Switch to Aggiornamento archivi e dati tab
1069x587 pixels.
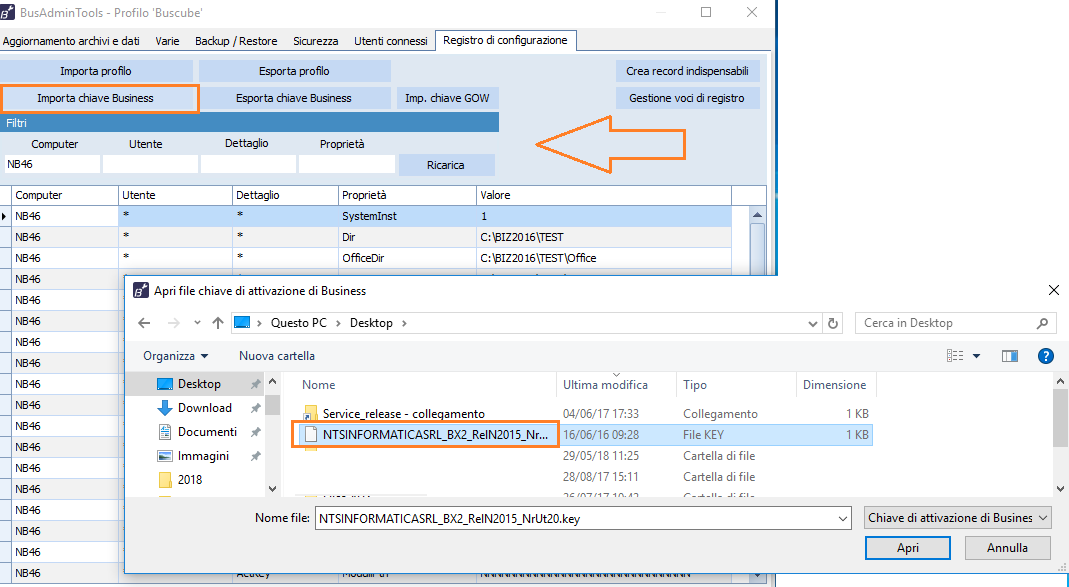(71, 41)
